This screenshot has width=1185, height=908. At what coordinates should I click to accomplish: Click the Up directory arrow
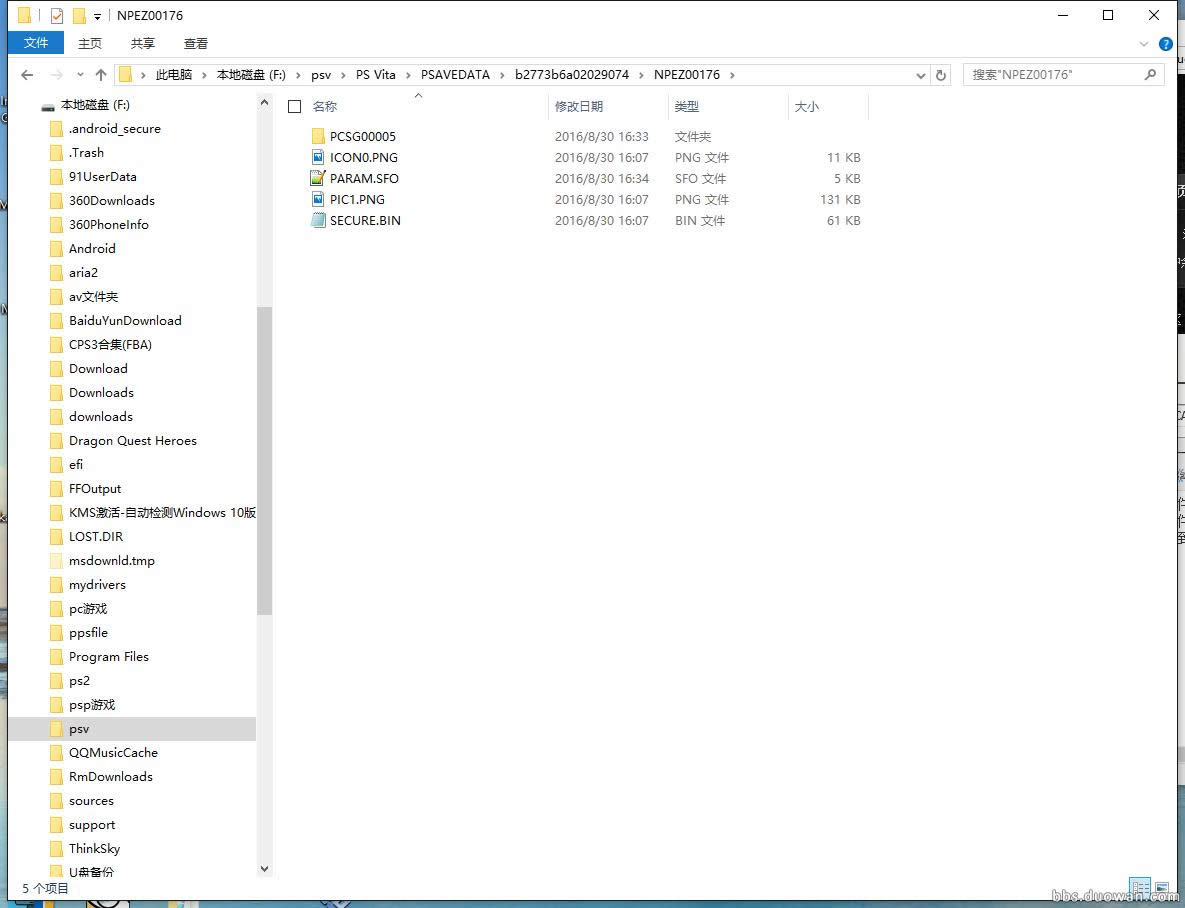(x=101, y=75)
